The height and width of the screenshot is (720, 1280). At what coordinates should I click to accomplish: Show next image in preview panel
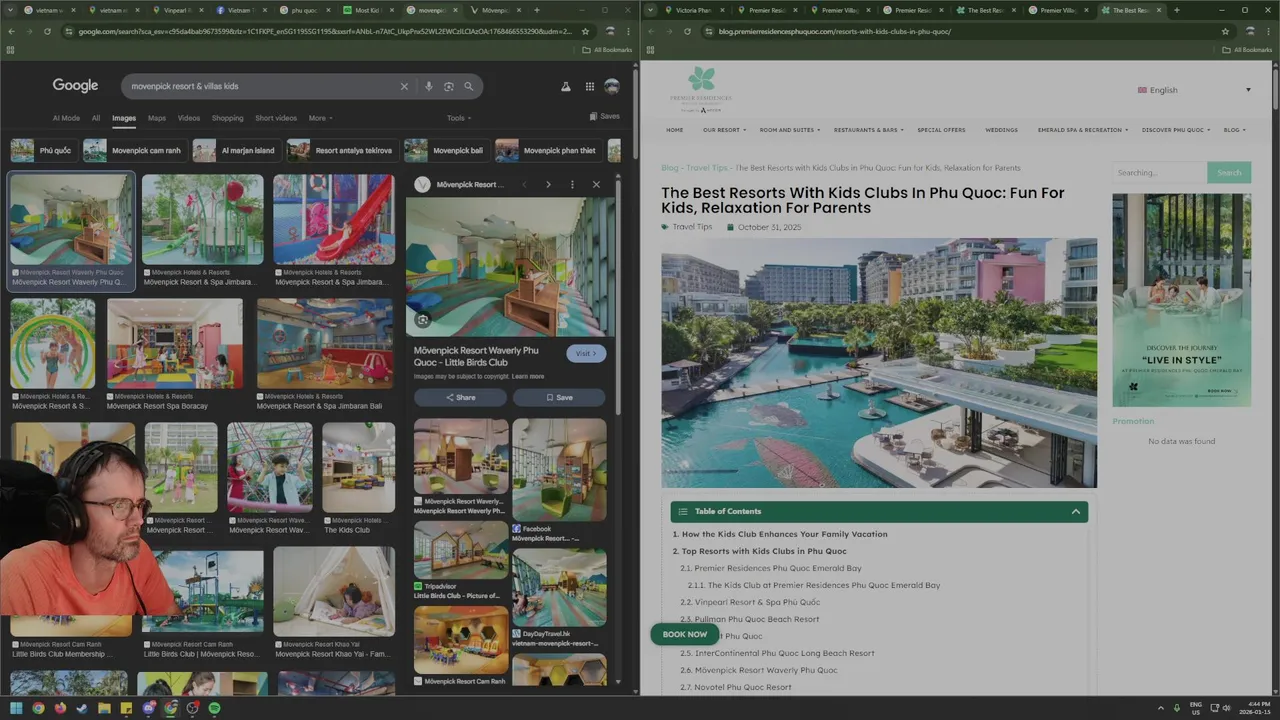pos(548,184)
